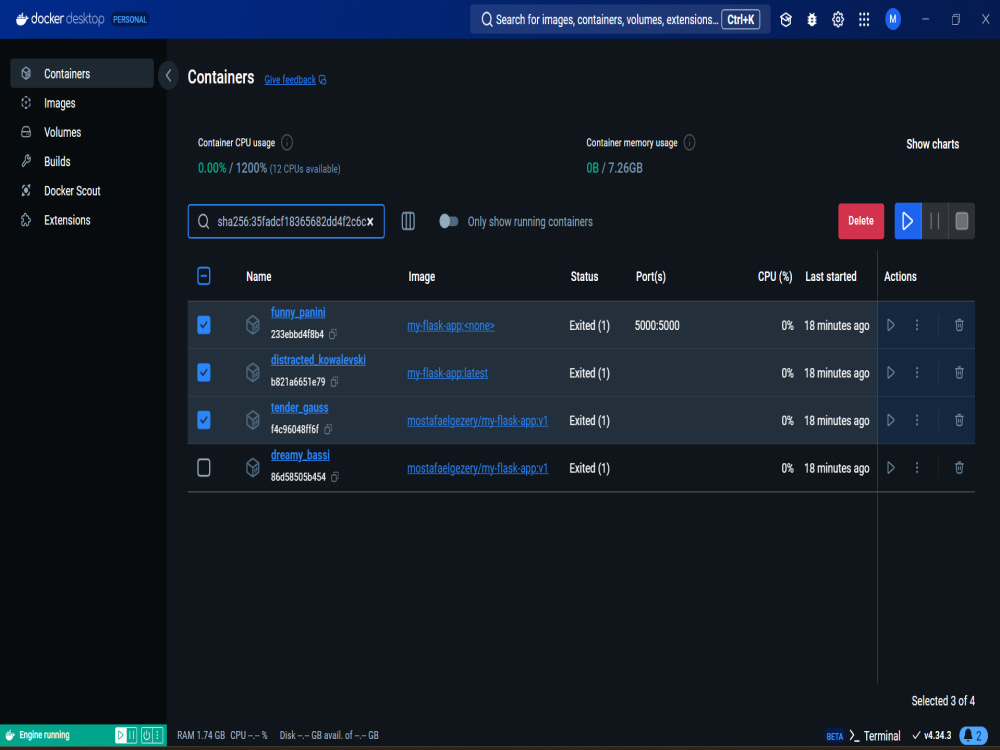Collapse the sidebar with the chevron
Screen dimensions: 1000x750
[x=168, y=76]
